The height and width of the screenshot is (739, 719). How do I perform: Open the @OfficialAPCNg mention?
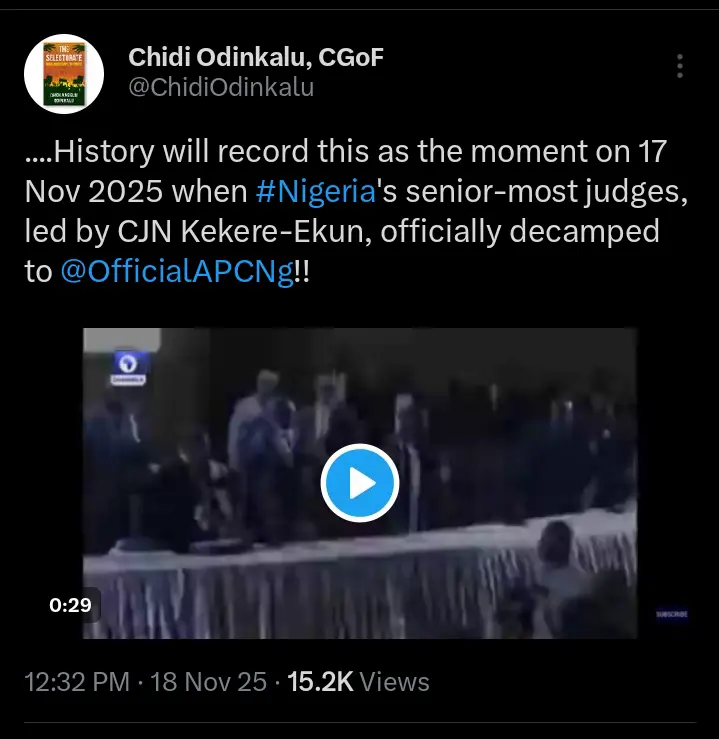tap(177, 272)
